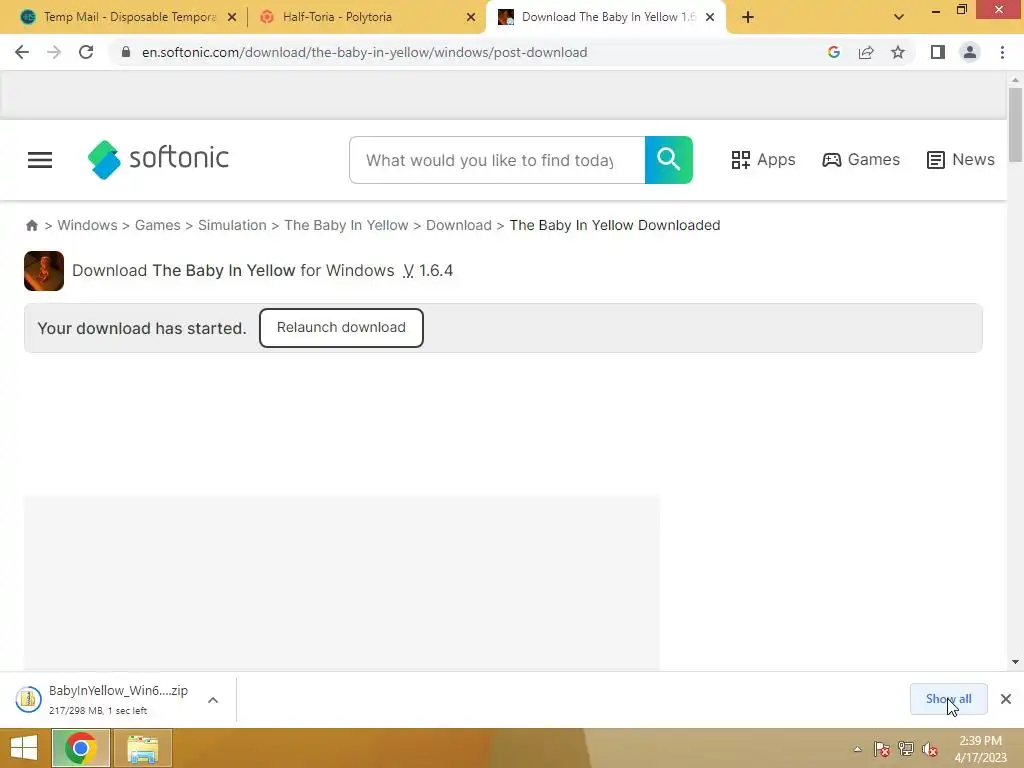This screenshot has height=768, width=1024.
Task: Open the Chrome profile menu
Action: [x=970, y=52]
